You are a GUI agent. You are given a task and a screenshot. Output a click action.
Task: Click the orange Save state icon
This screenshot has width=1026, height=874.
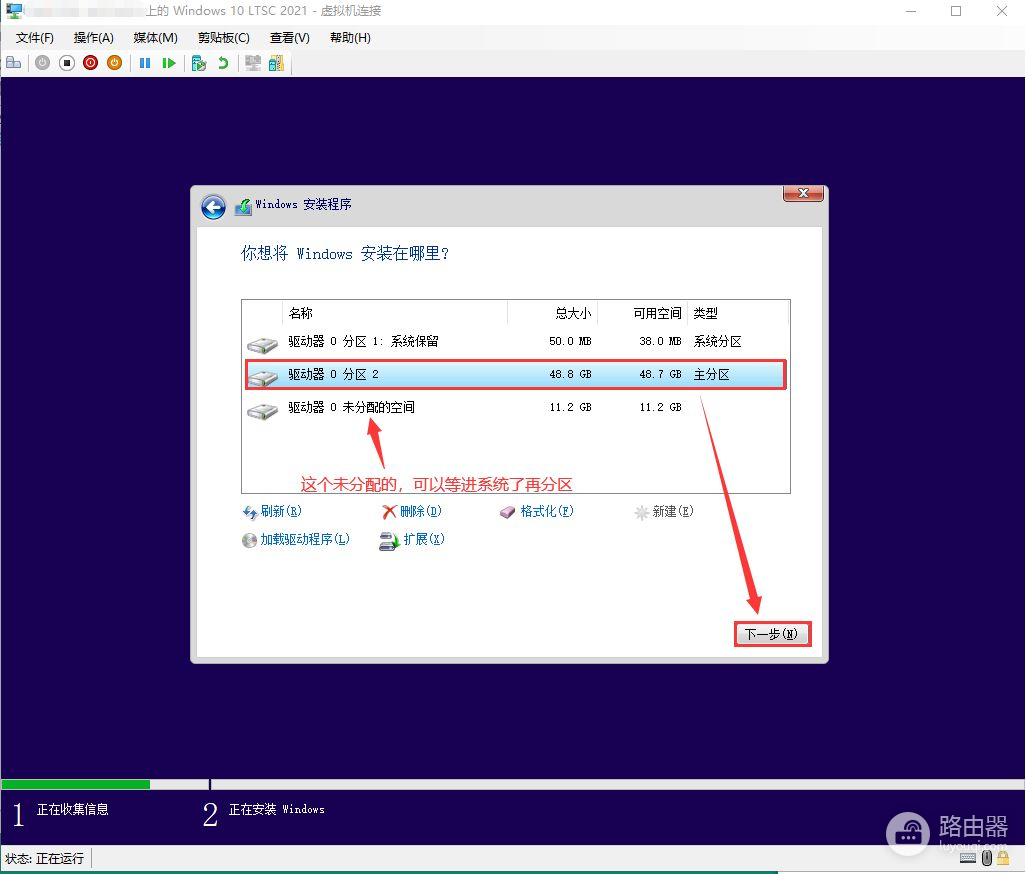tap(115, 63)
